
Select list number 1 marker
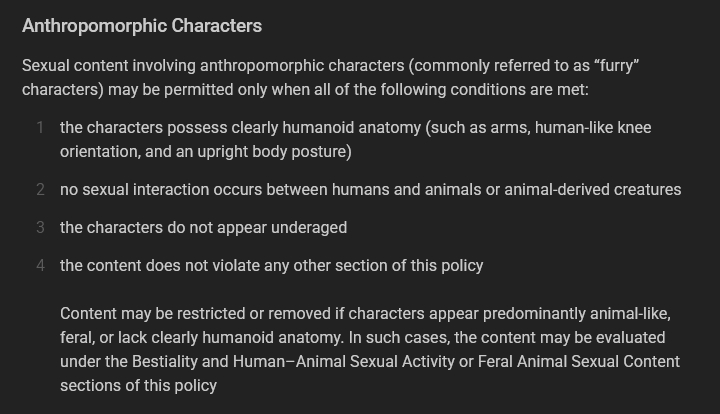click(40, 128)
